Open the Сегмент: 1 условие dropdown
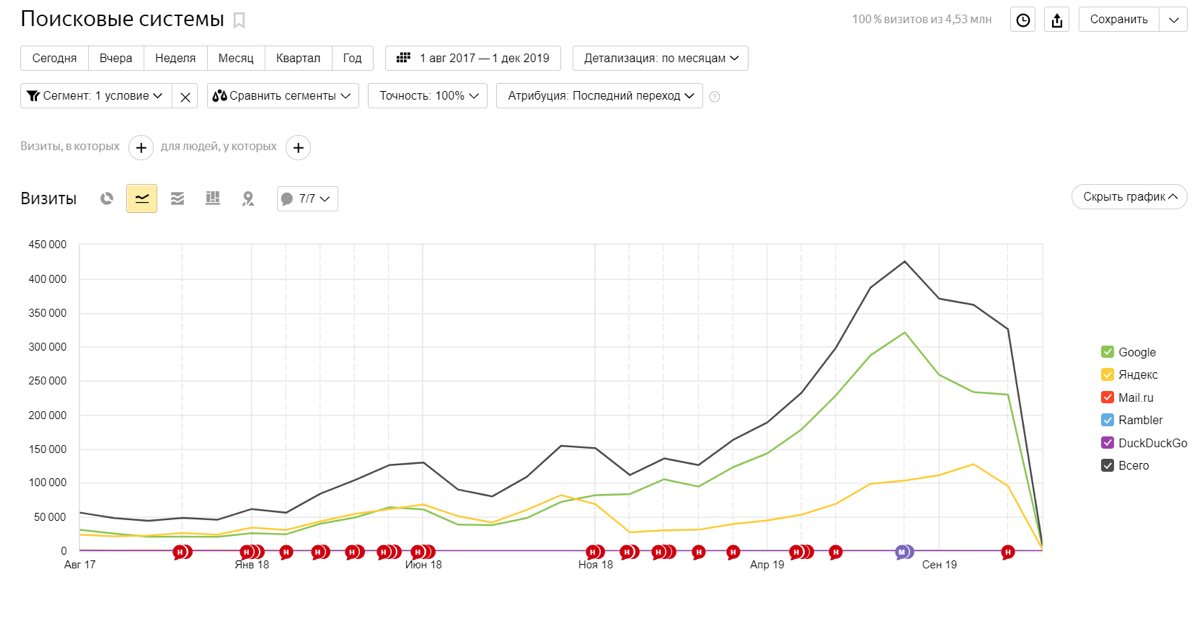 pyautogui.click(x=96, y=96)
